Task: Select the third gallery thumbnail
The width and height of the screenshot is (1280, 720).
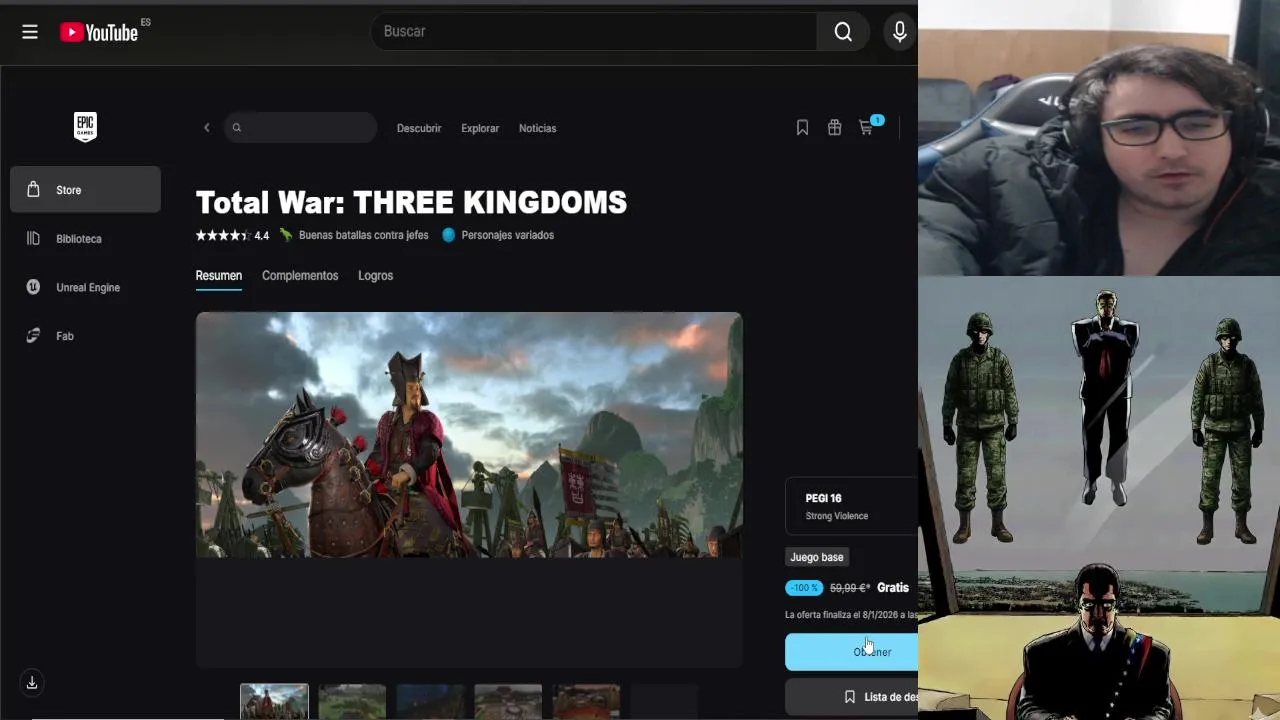Action: point(430,701)
